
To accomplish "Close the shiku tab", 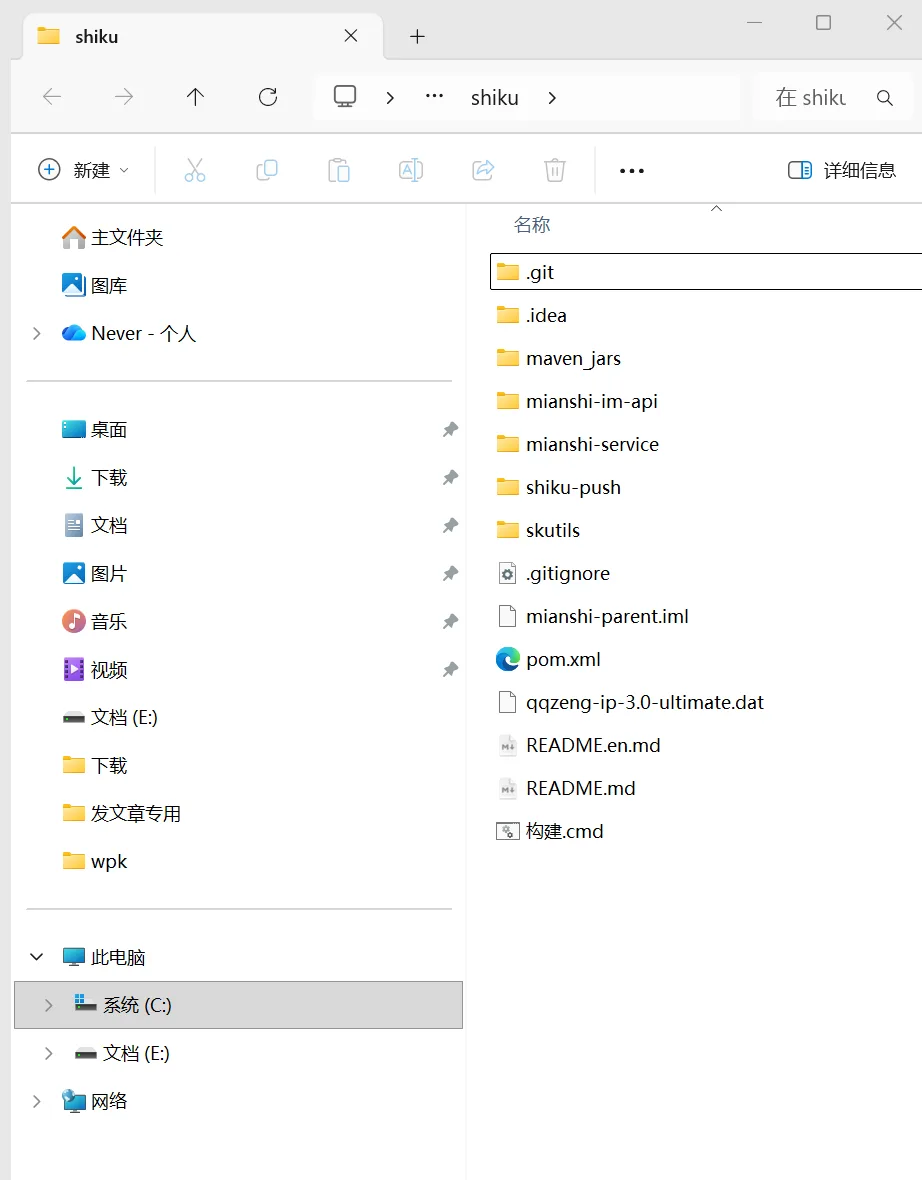I will pos(351,35).
